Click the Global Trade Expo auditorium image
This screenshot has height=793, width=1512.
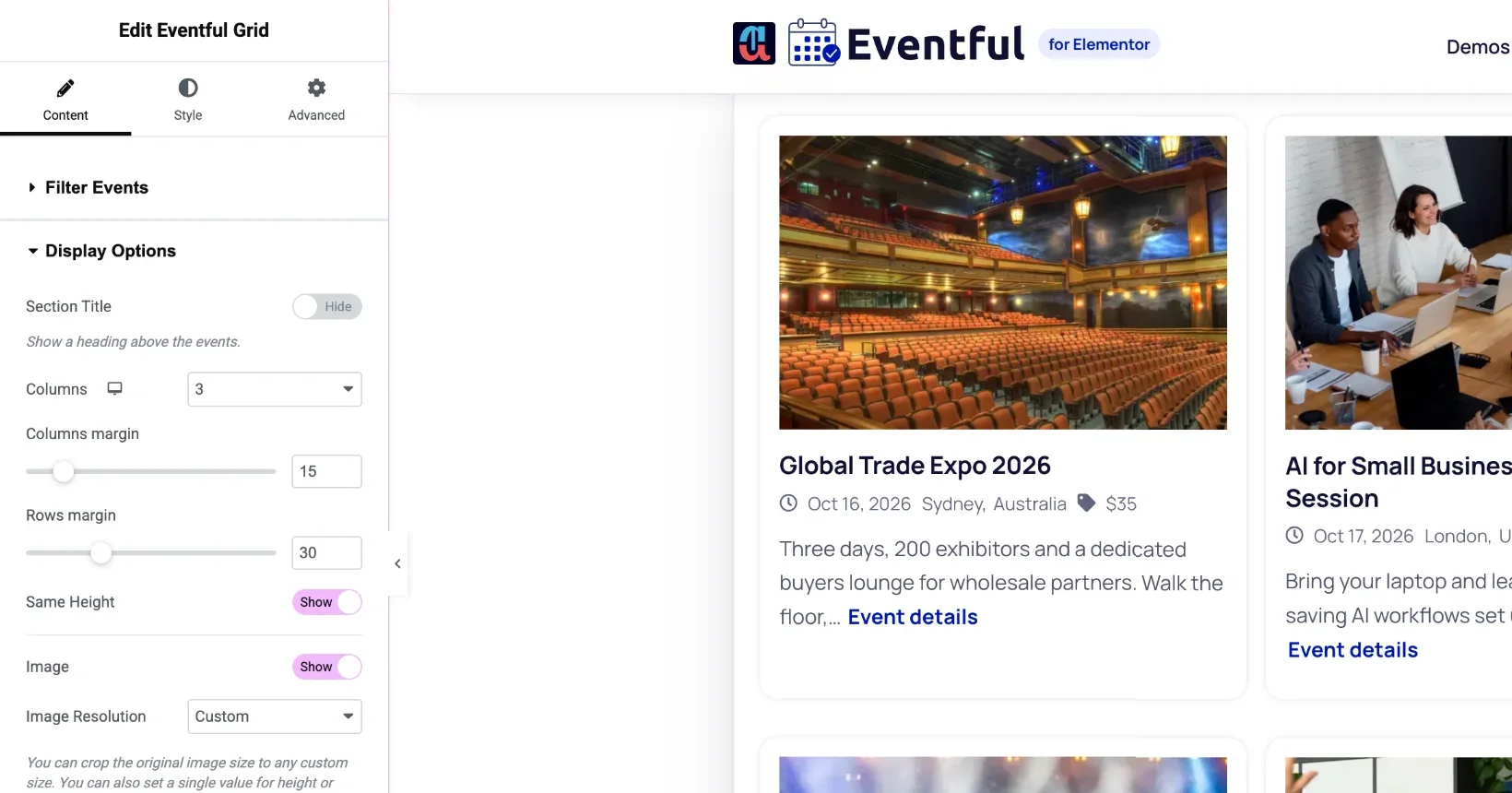pos(1003,282)
